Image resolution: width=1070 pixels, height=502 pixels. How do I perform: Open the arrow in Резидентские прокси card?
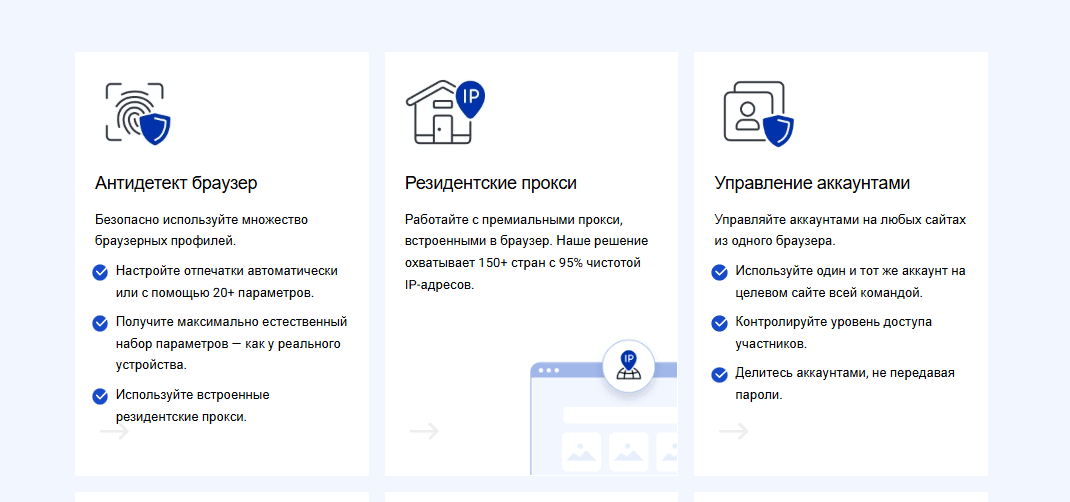click(424, 431)
